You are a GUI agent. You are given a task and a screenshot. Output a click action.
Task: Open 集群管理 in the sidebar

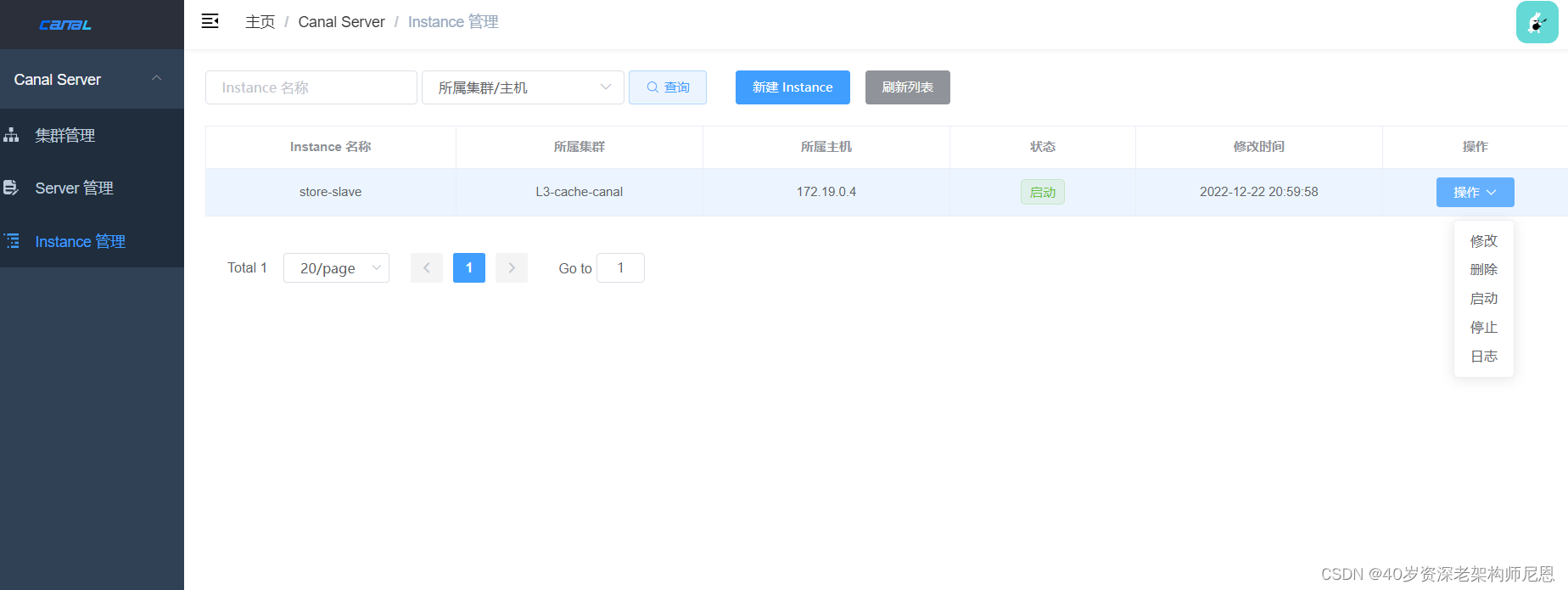point(92,135)
